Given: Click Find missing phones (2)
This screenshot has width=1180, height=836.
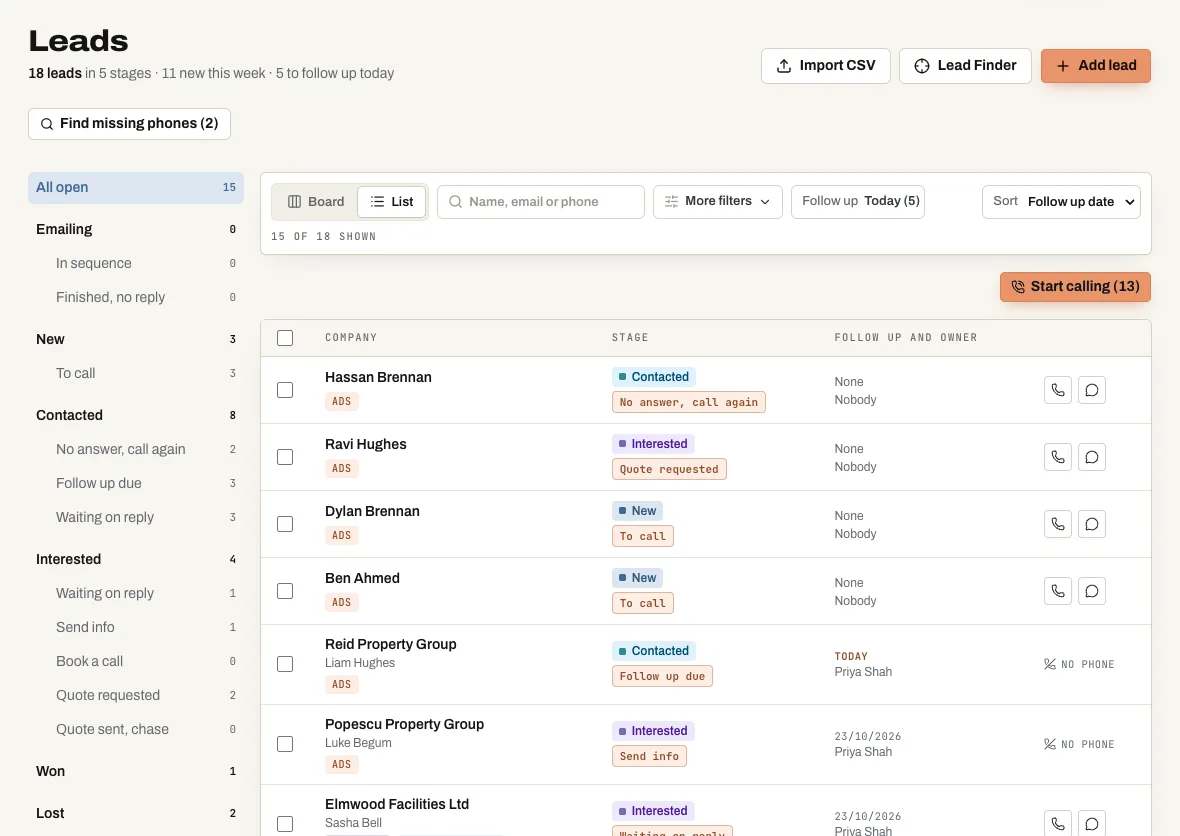Looking at the screenshot, I should point(129,123).
